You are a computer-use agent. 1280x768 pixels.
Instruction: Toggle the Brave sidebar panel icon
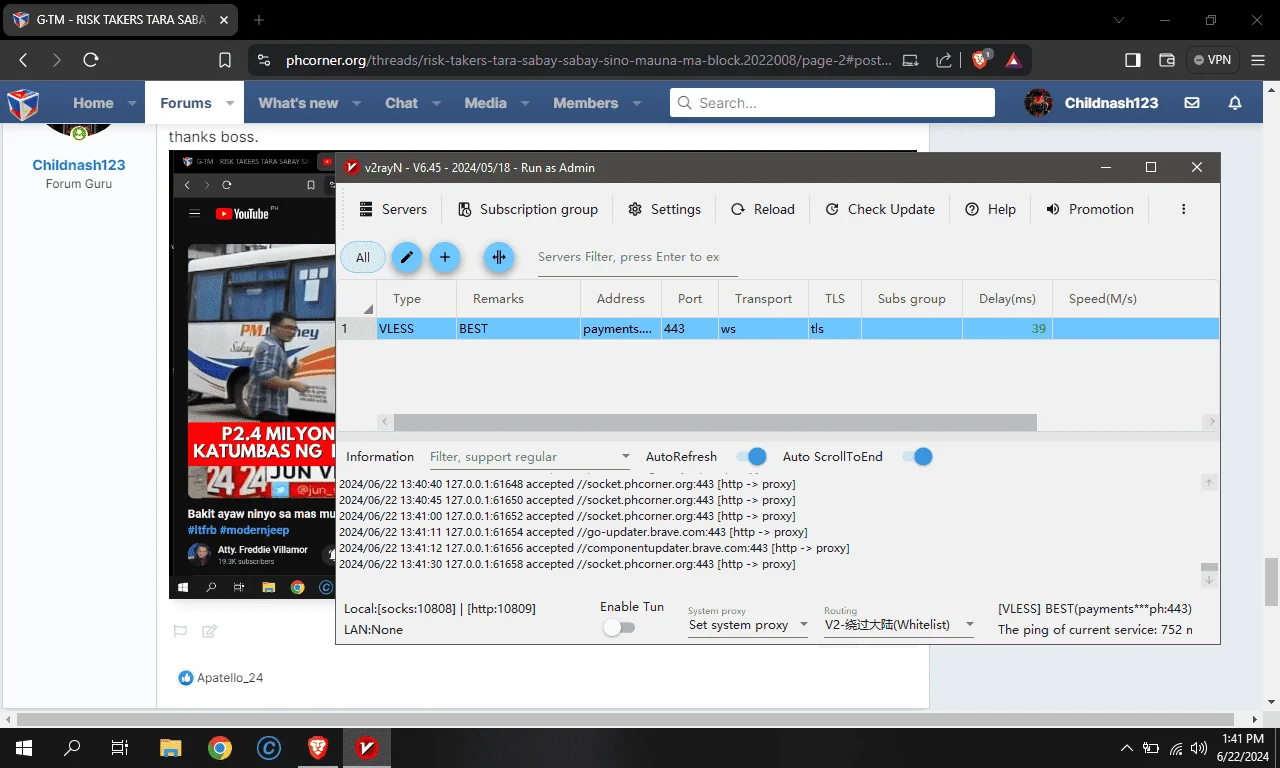[1133, 60]
